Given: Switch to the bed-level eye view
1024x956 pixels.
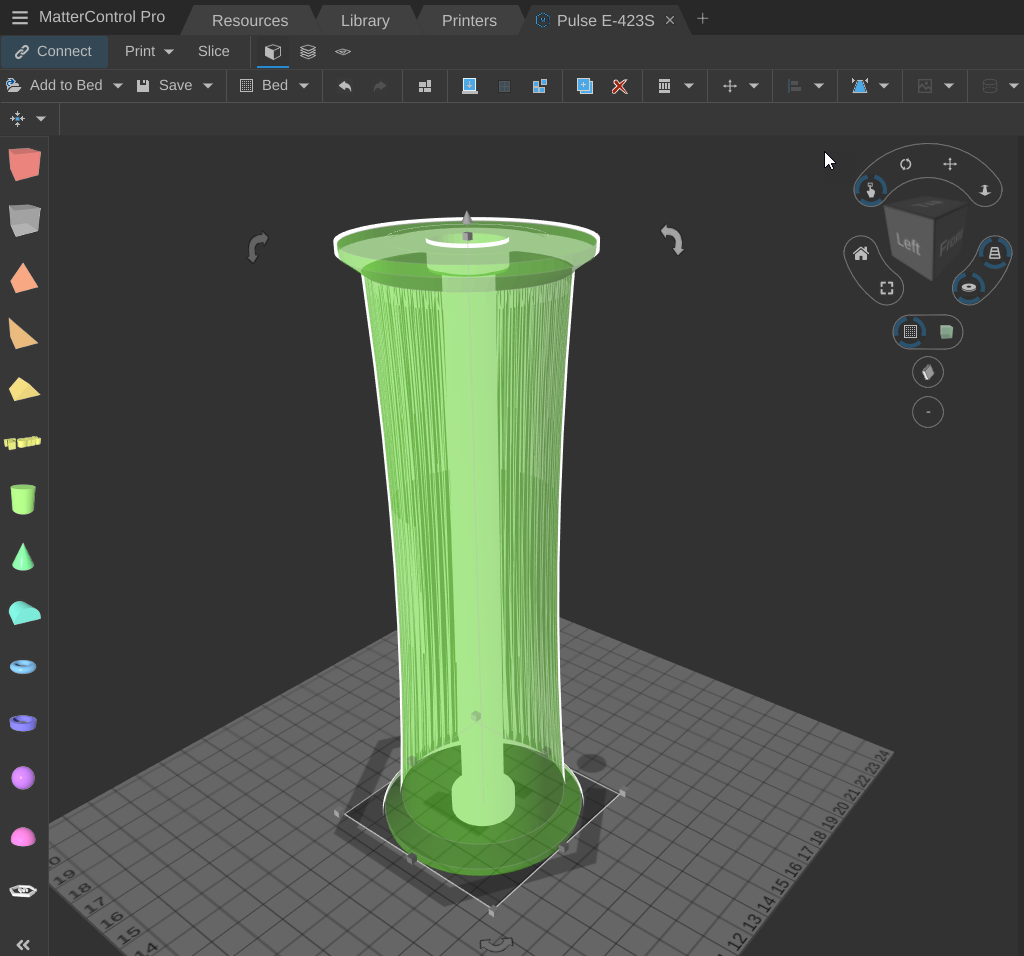Looking at the screenshot, I should click(x=343, y=52).
